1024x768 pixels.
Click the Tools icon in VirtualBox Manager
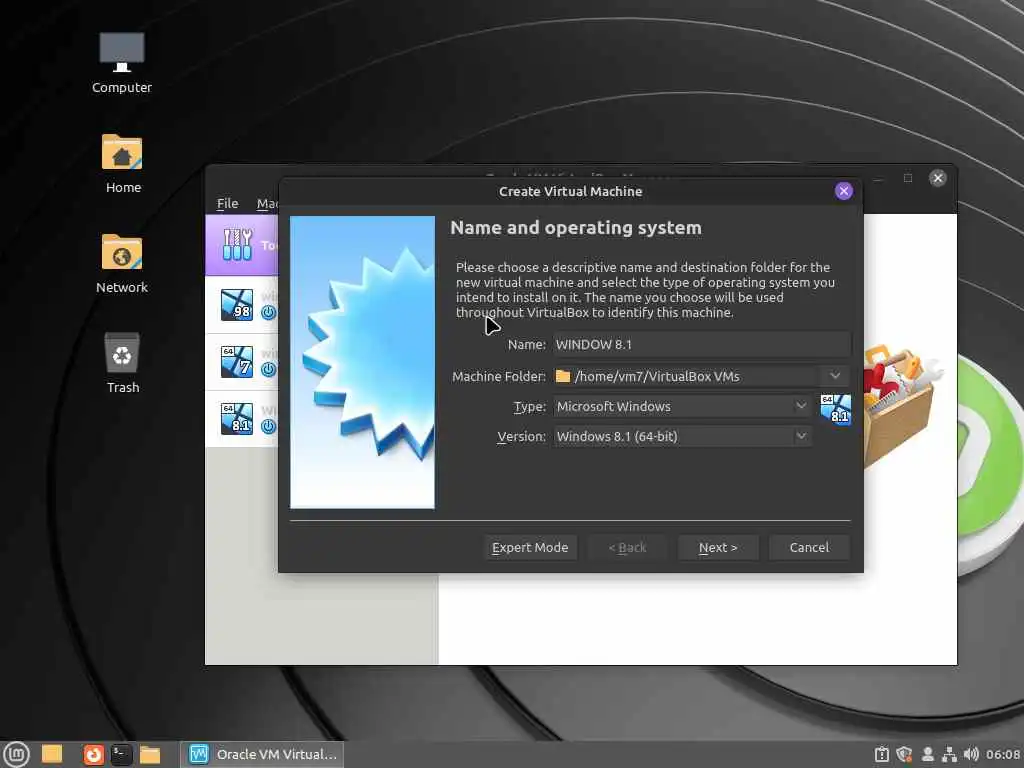coord(237,245)
